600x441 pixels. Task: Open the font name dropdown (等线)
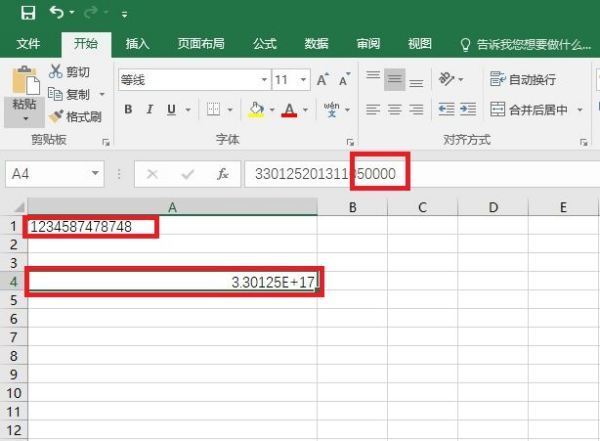tap(264, 80)
